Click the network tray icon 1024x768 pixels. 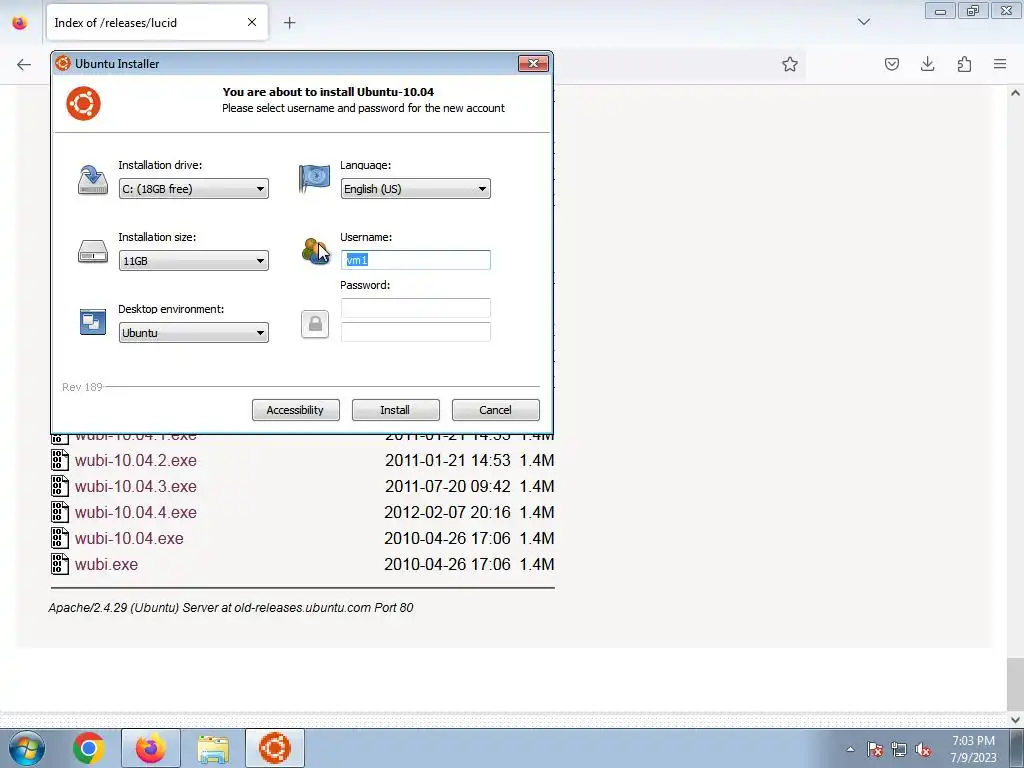899,749
